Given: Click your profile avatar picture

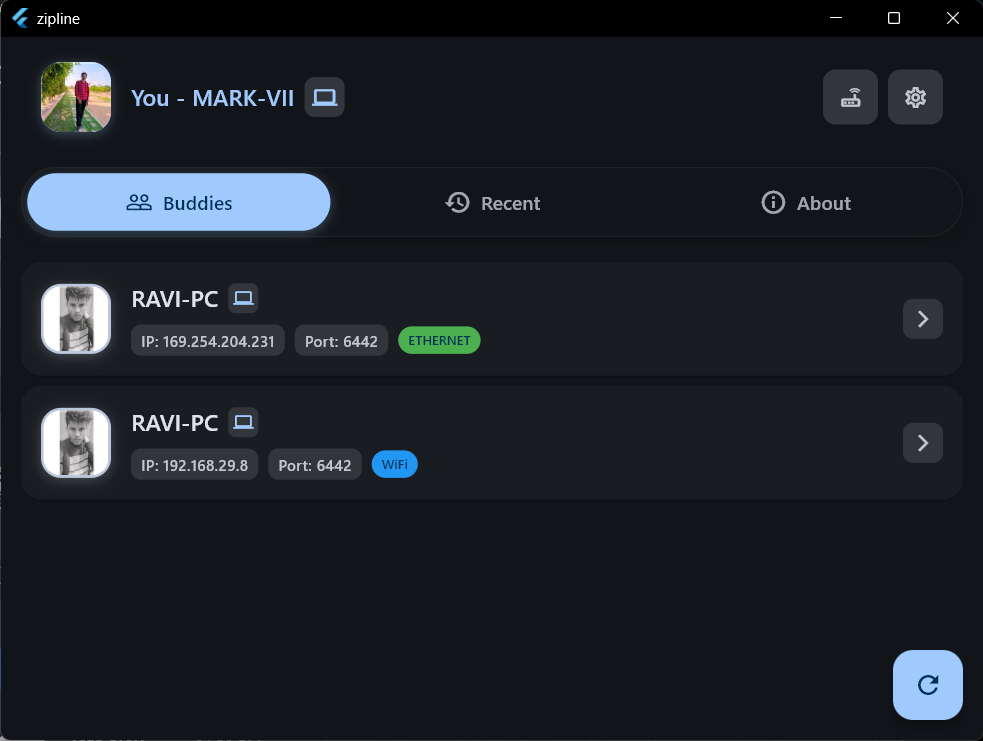Looking at the screenshot, I should pos(76,97).
